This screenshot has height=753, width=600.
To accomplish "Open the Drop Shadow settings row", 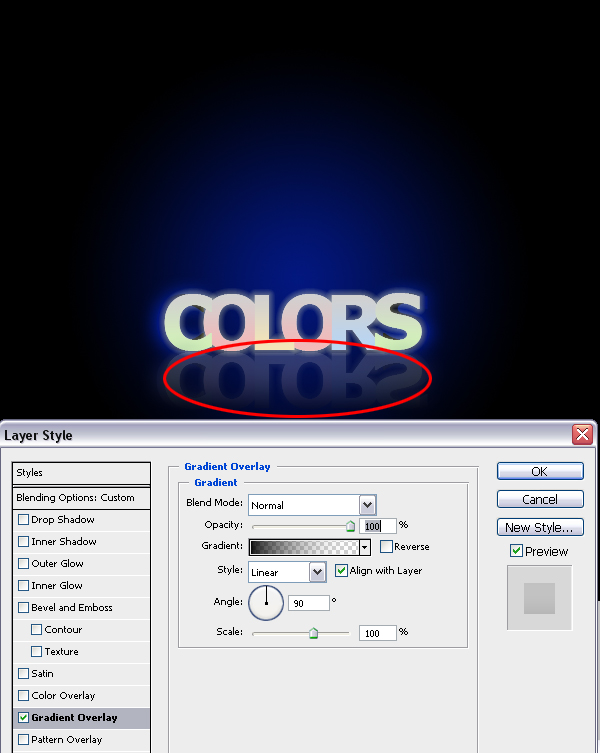I will coord(81,520).
